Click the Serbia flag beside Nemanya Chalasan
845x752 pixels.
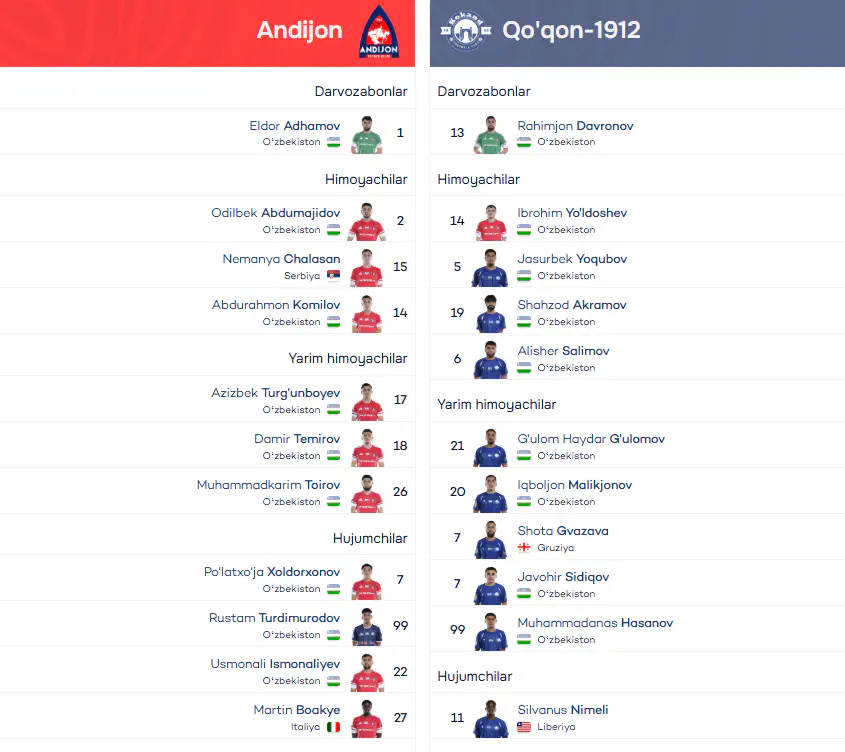[x=334, y=275]
